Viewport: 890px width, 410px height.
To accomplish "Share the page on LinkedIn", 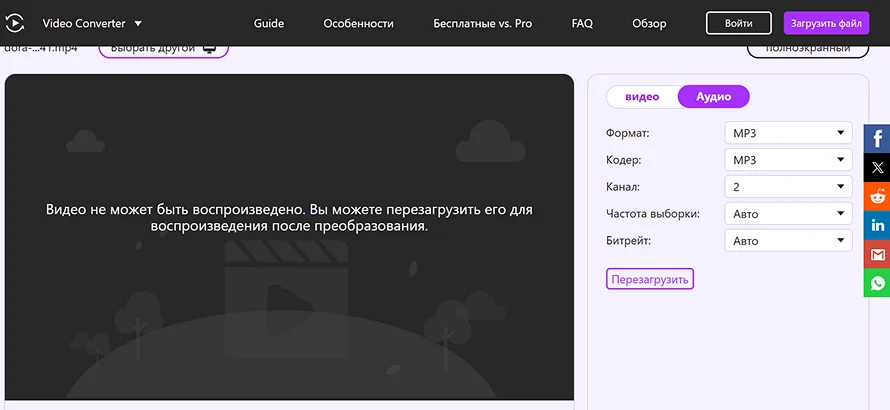I will 877,226.
